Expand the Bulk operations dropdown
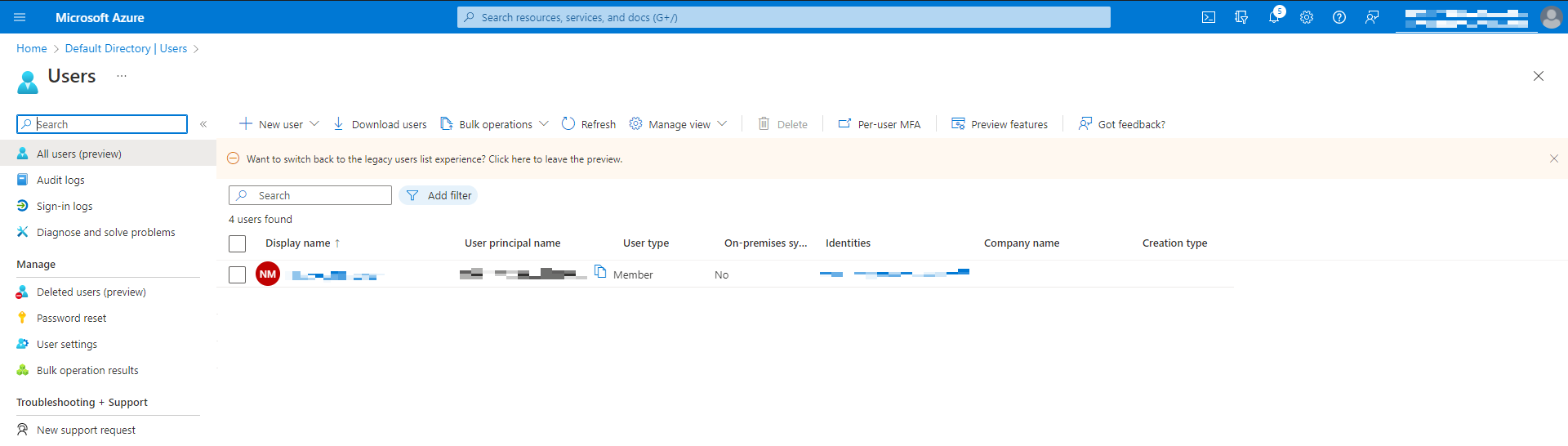1568x446 pixels. [544, 124]
